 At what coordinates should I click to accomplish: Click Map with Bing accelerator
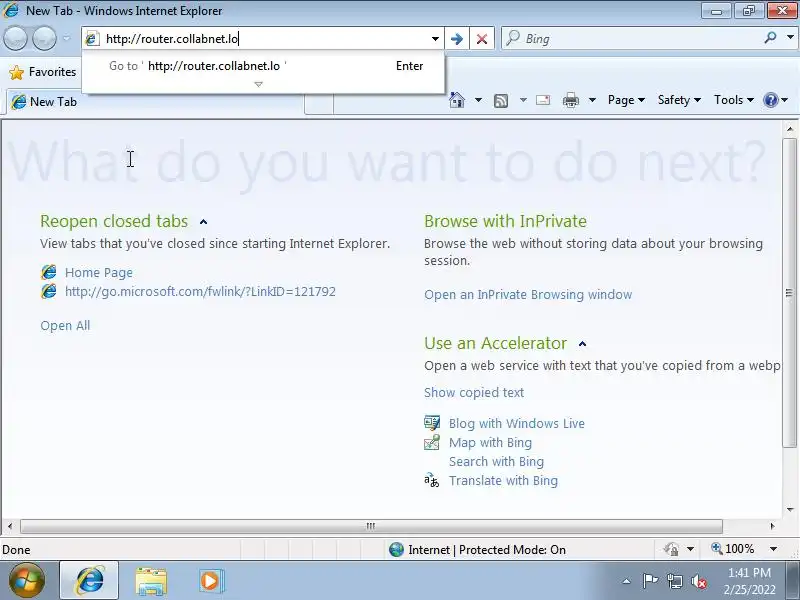point(490,442)
